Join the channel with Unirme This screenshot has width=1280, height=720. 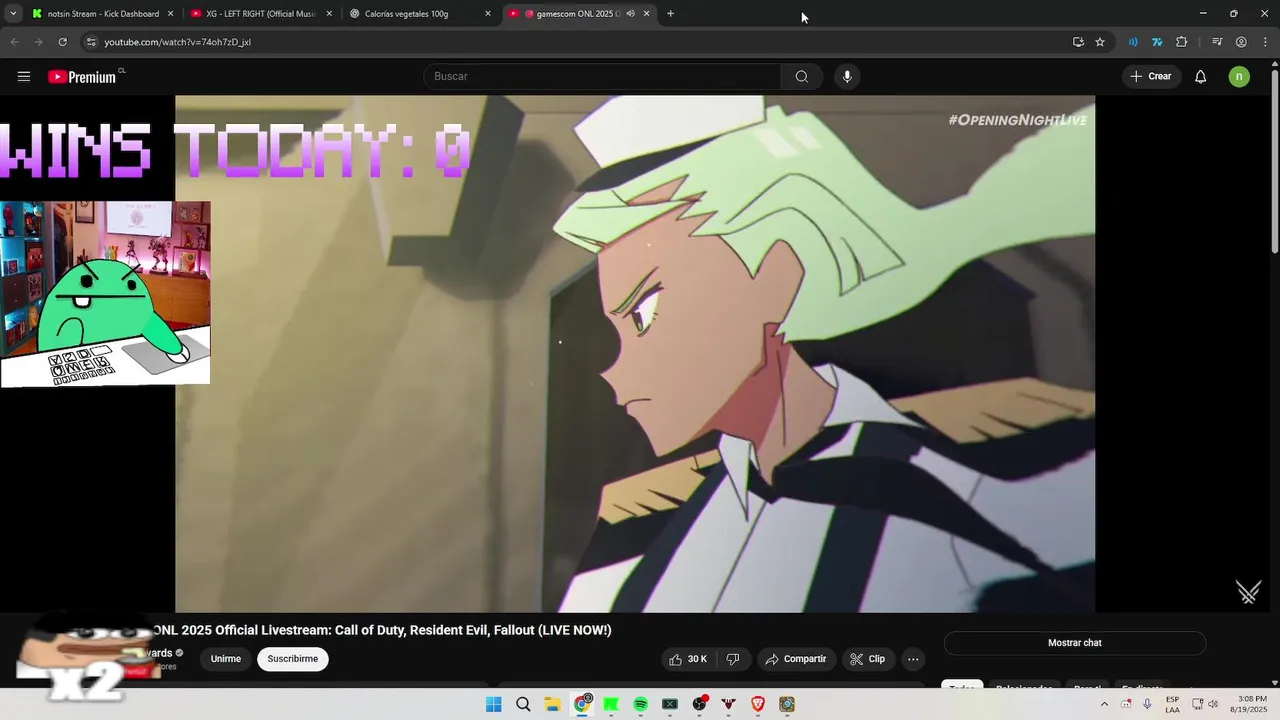click(226, 659)
